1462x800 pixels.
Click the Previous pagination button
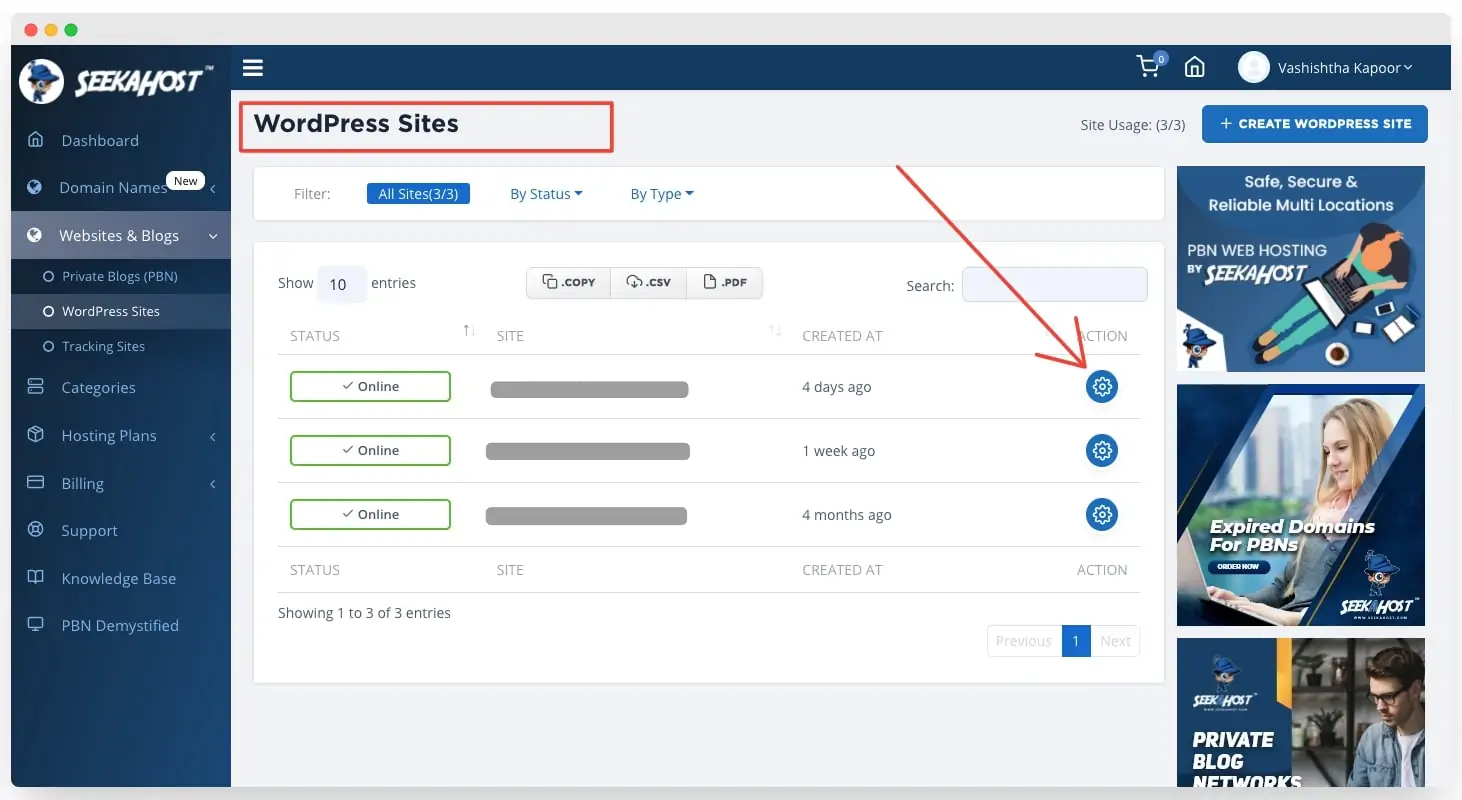[1024, 641]
